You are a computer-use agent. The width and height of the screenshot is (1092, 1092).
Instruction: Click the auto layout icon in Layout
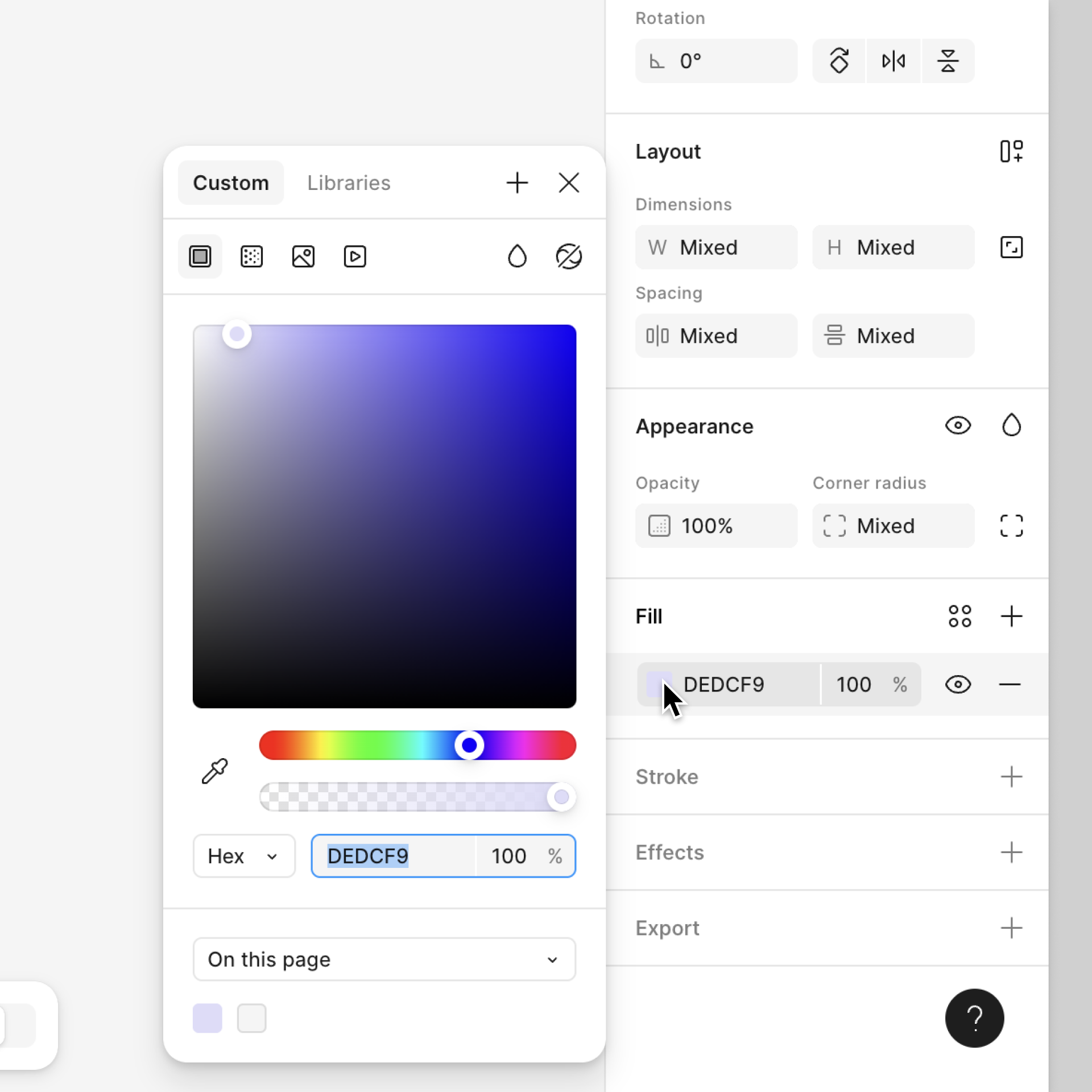(x=1011, y=151)
